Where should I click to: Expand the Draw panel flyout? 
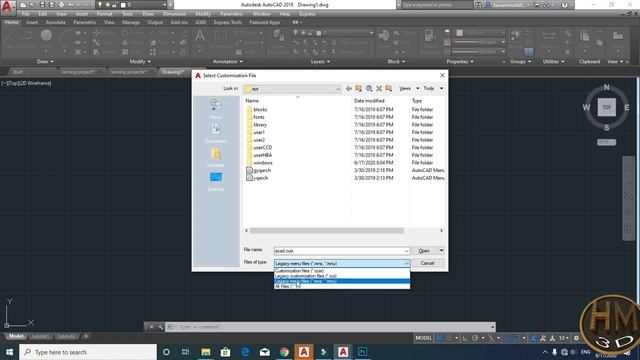(45, 62)
